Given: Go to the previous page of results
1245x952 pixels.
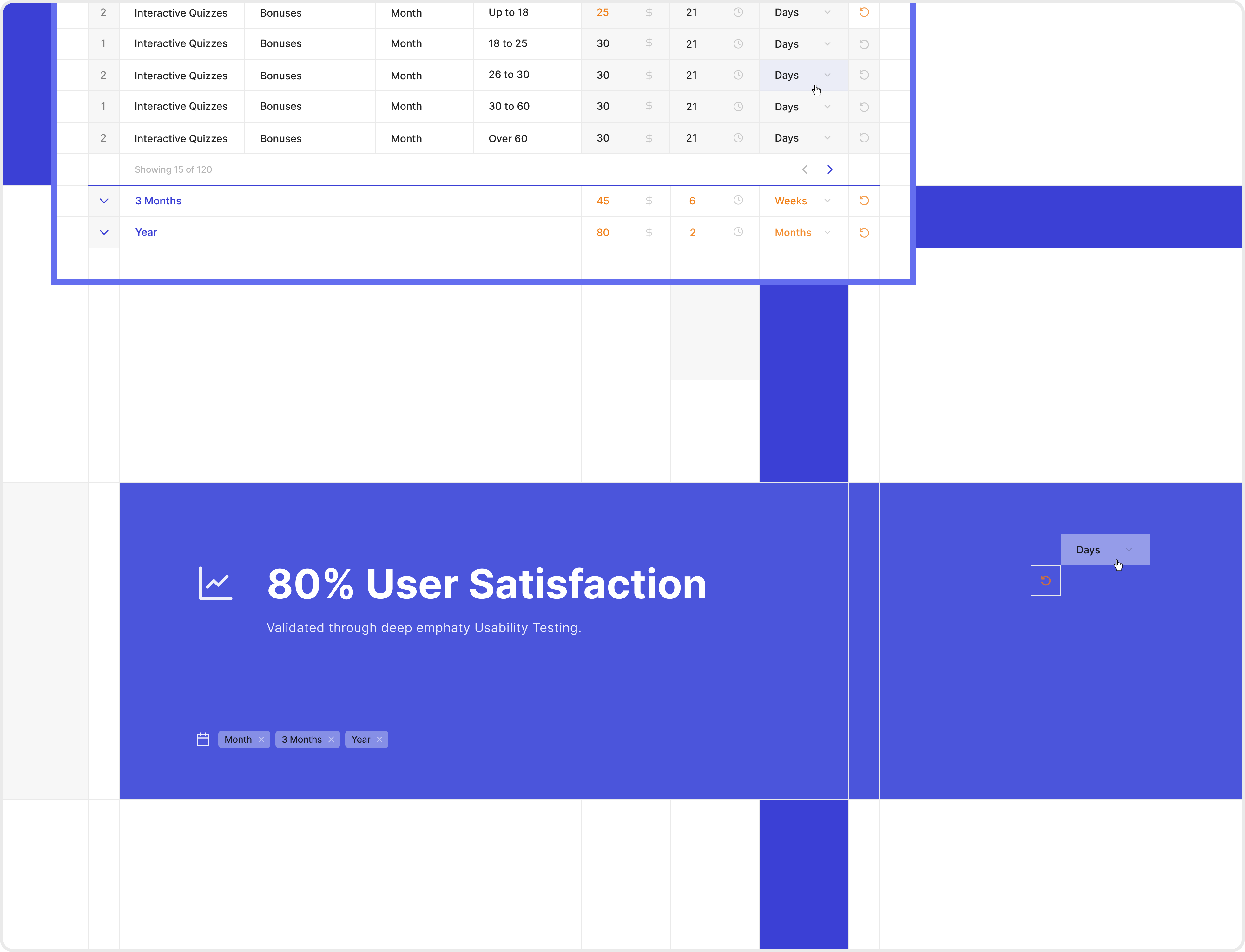Looking at the screenshot, I should tap(804, 169).
